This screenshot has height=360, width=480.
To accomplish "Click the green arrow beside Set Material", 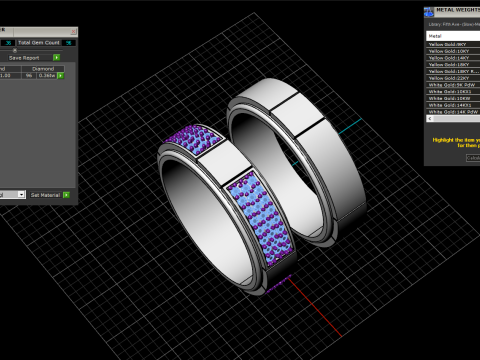I will [x=66, y=195].
